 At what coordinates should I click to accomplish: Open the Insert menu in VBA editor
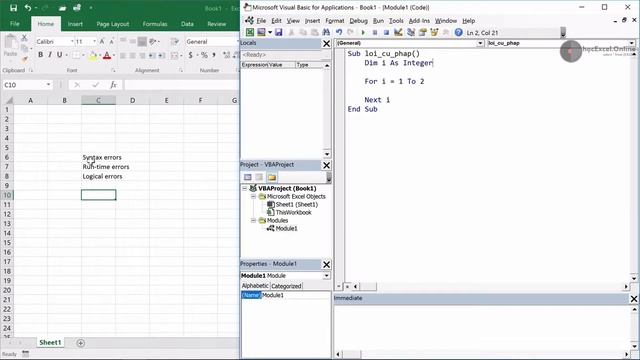click(312, 20)
